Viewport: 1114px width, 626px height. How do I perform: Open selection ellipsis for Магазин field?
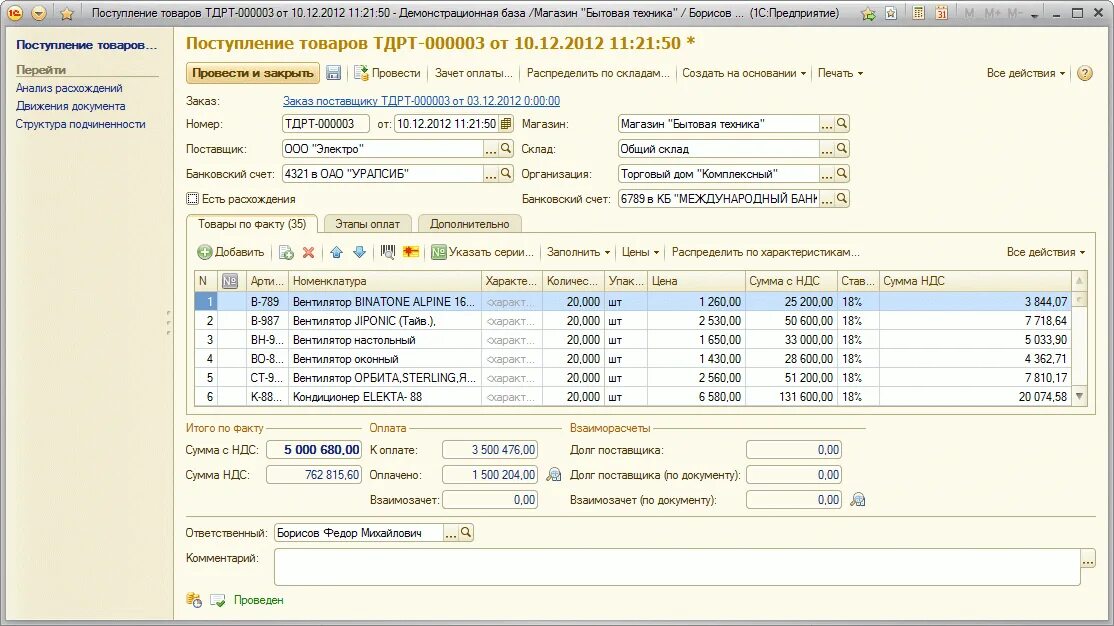tap(826, 124)
